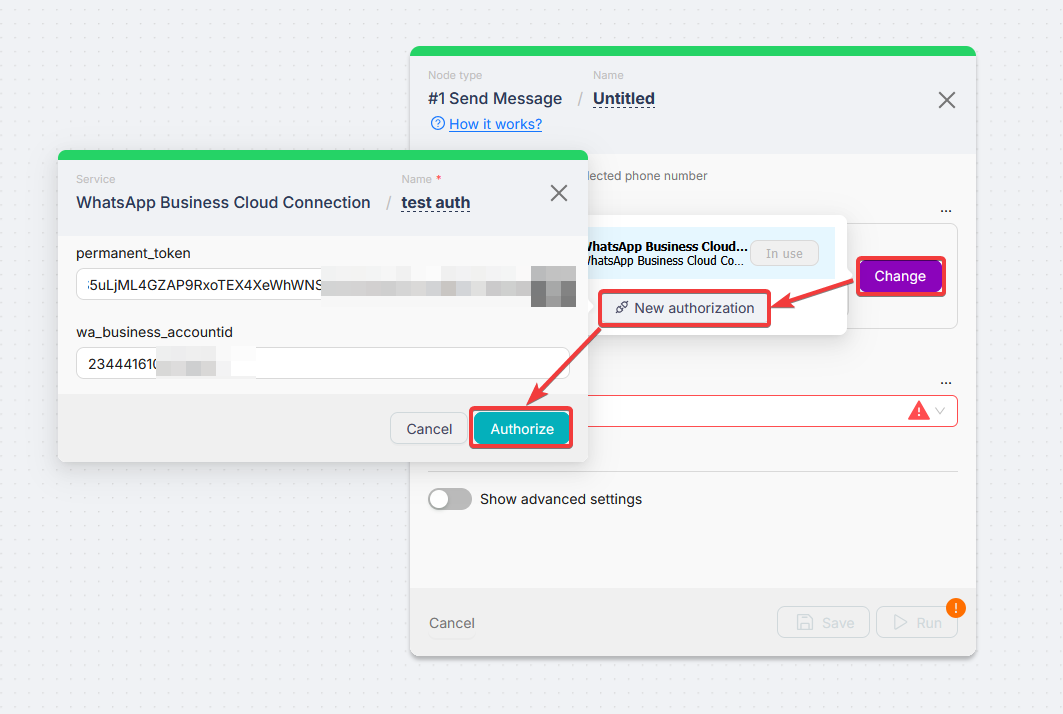The image size is (1063, 714).
Task: Click the orange exclamation badge near Run
Action: pyautogui.click(x=955, y=608)
